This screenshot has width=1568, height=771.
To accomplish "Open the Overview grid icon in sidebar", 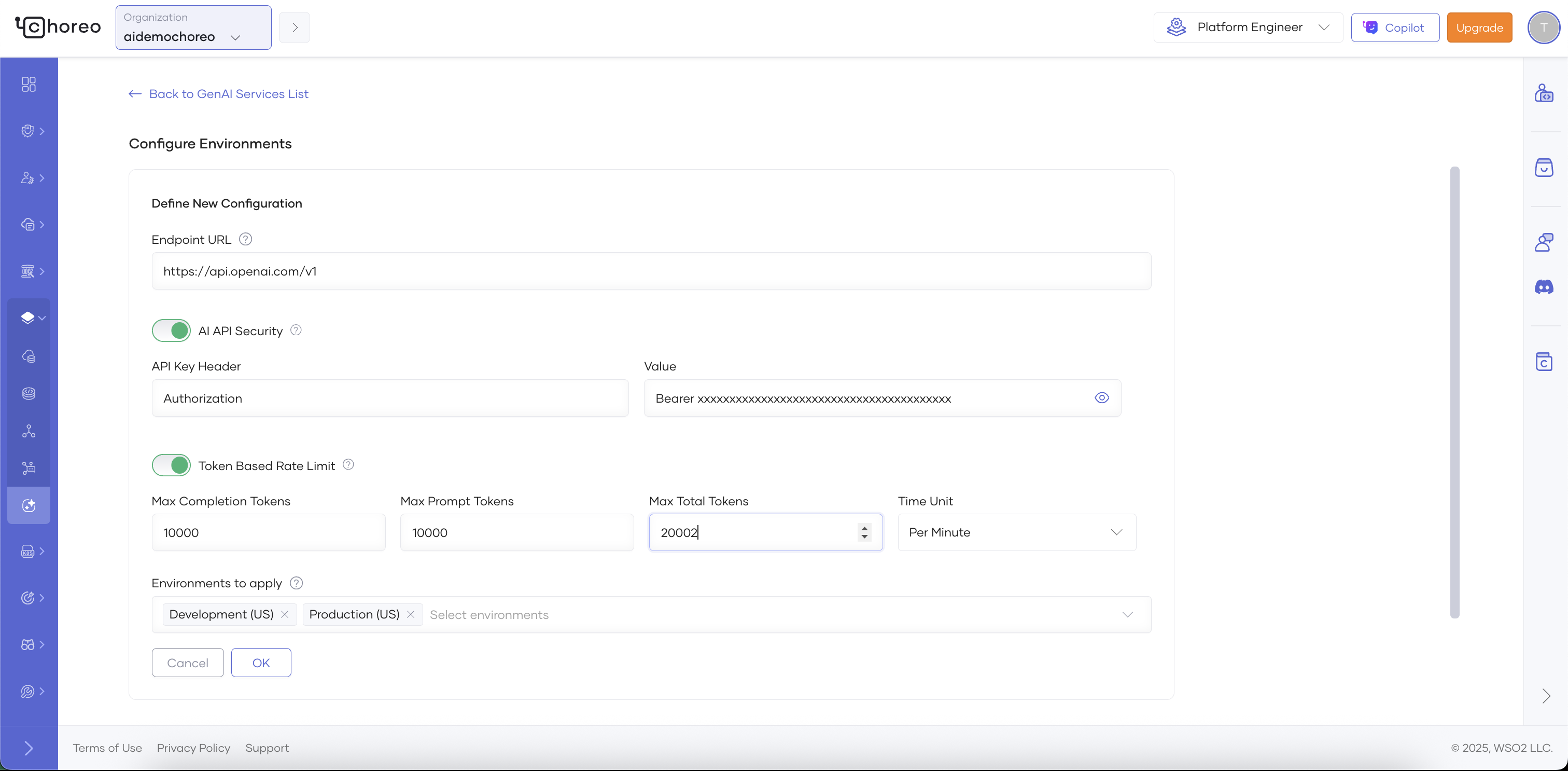I will coord(29,84).
